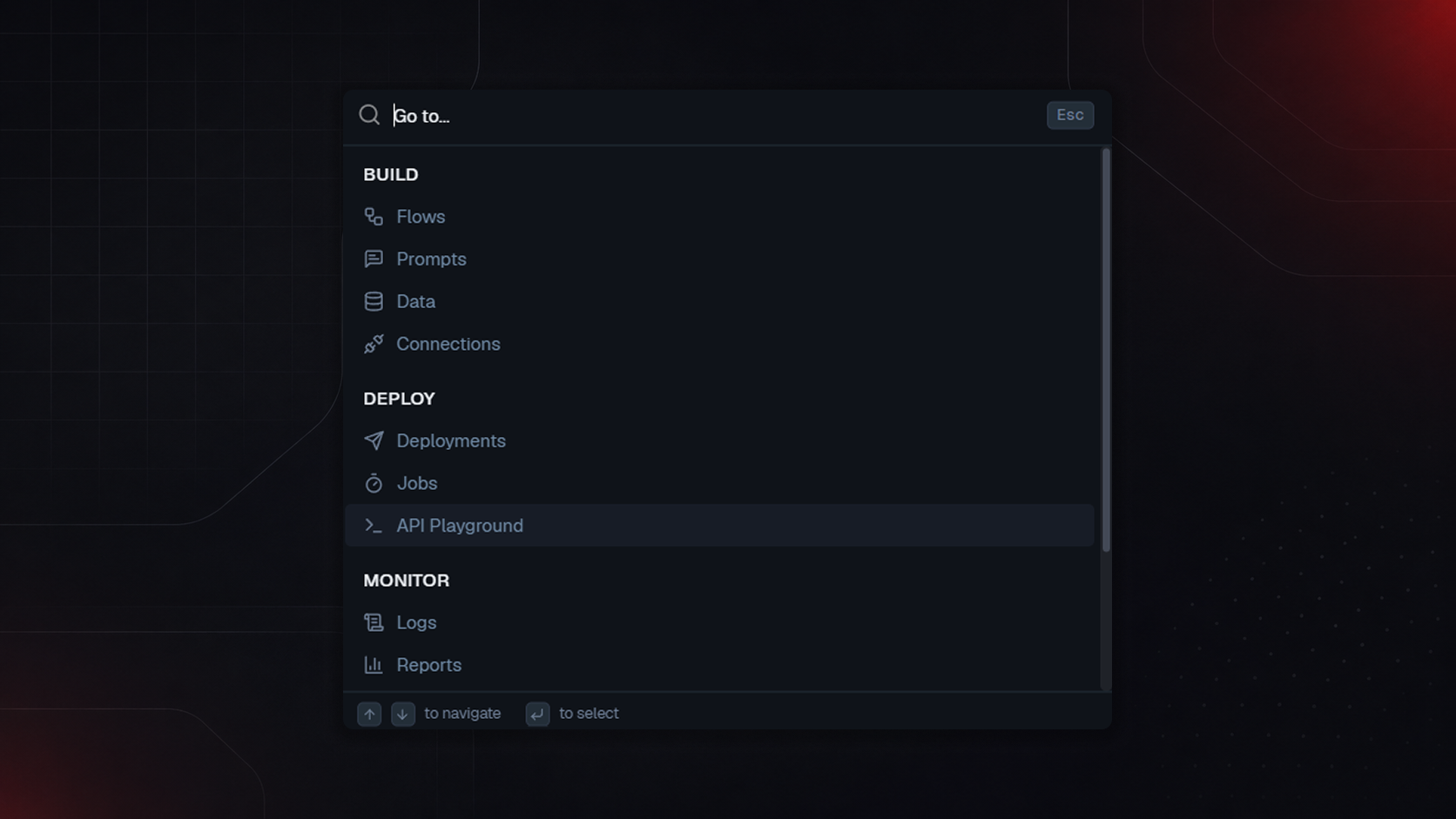Viewport: 1456px width, 819px height.
Task: Click the Deployments paper plane icon
Action: 374,441
